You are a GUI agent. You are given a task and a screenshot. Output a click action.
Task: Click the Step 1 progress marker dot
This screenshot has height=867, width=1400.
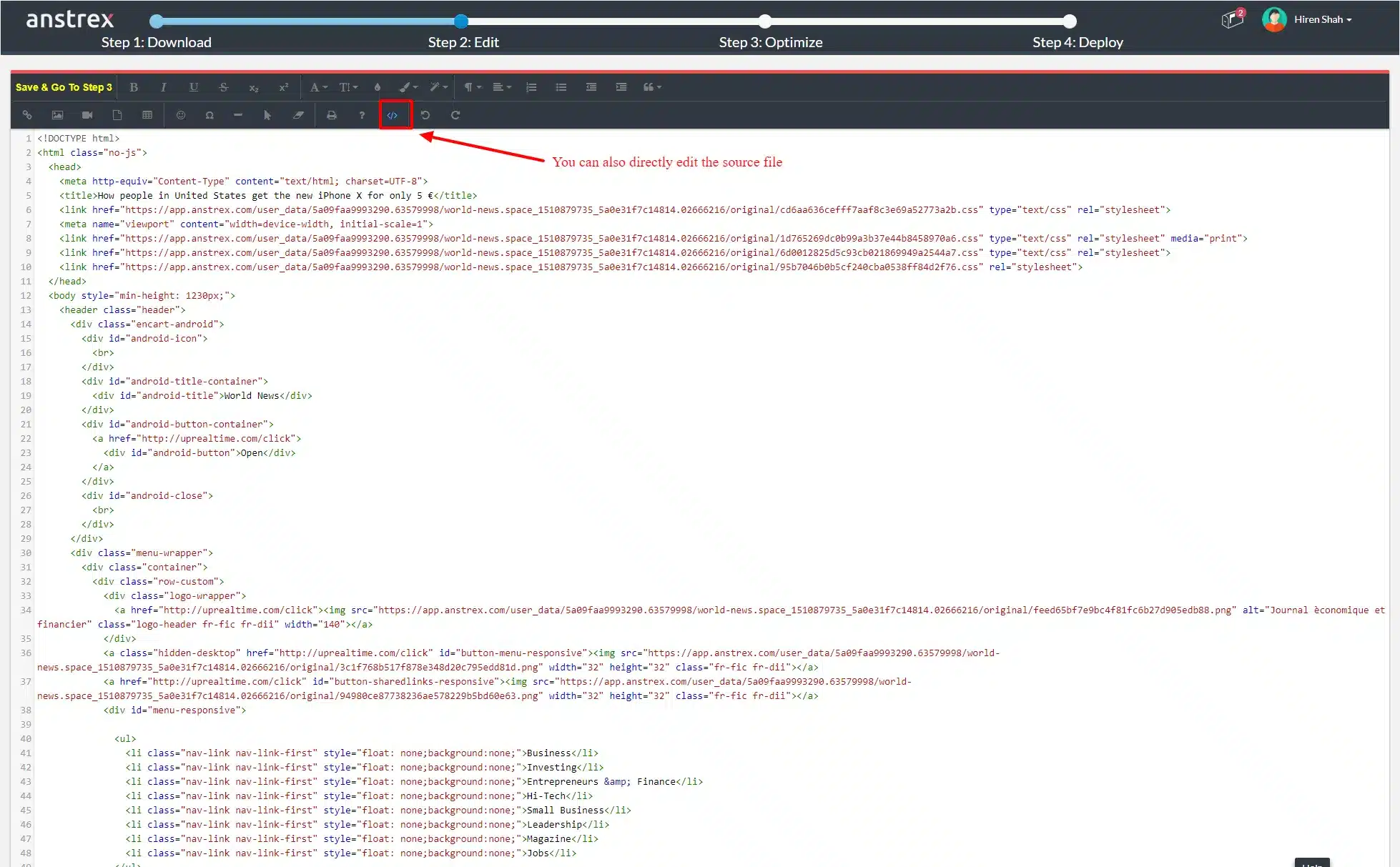coord(157,21)
